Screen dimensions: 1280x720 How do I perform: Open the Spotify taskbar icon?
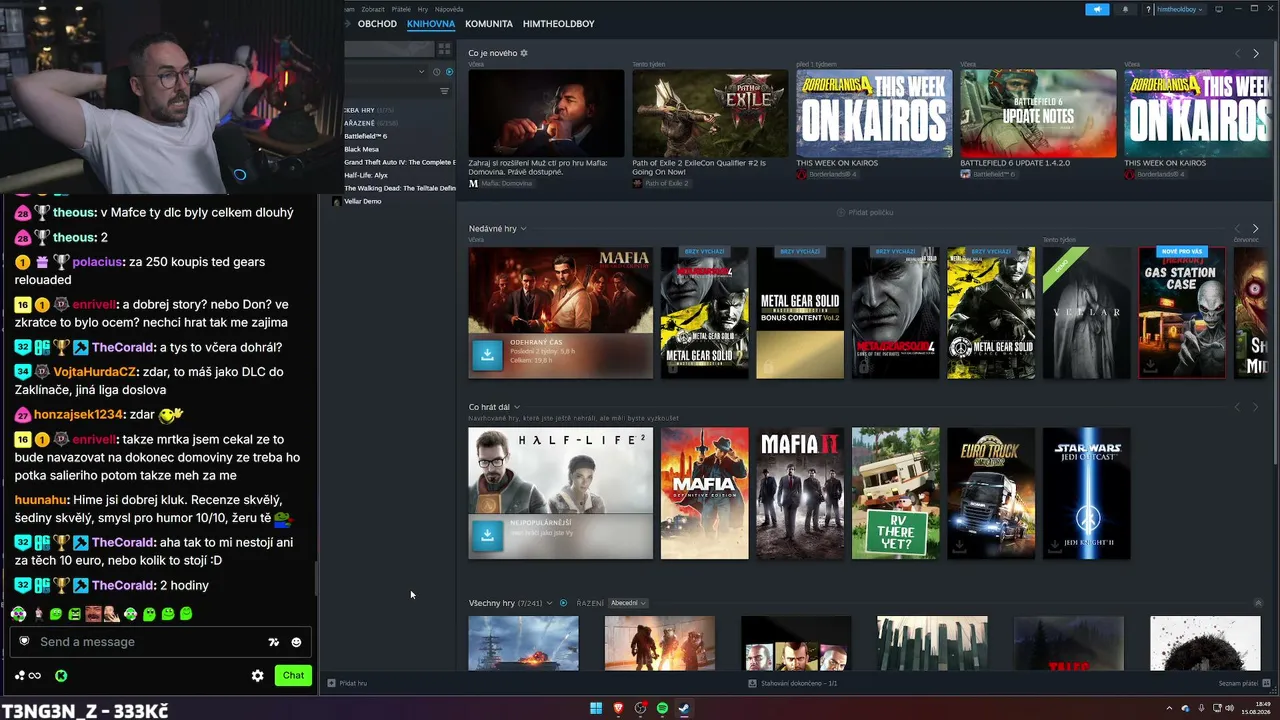pos(663,708)
